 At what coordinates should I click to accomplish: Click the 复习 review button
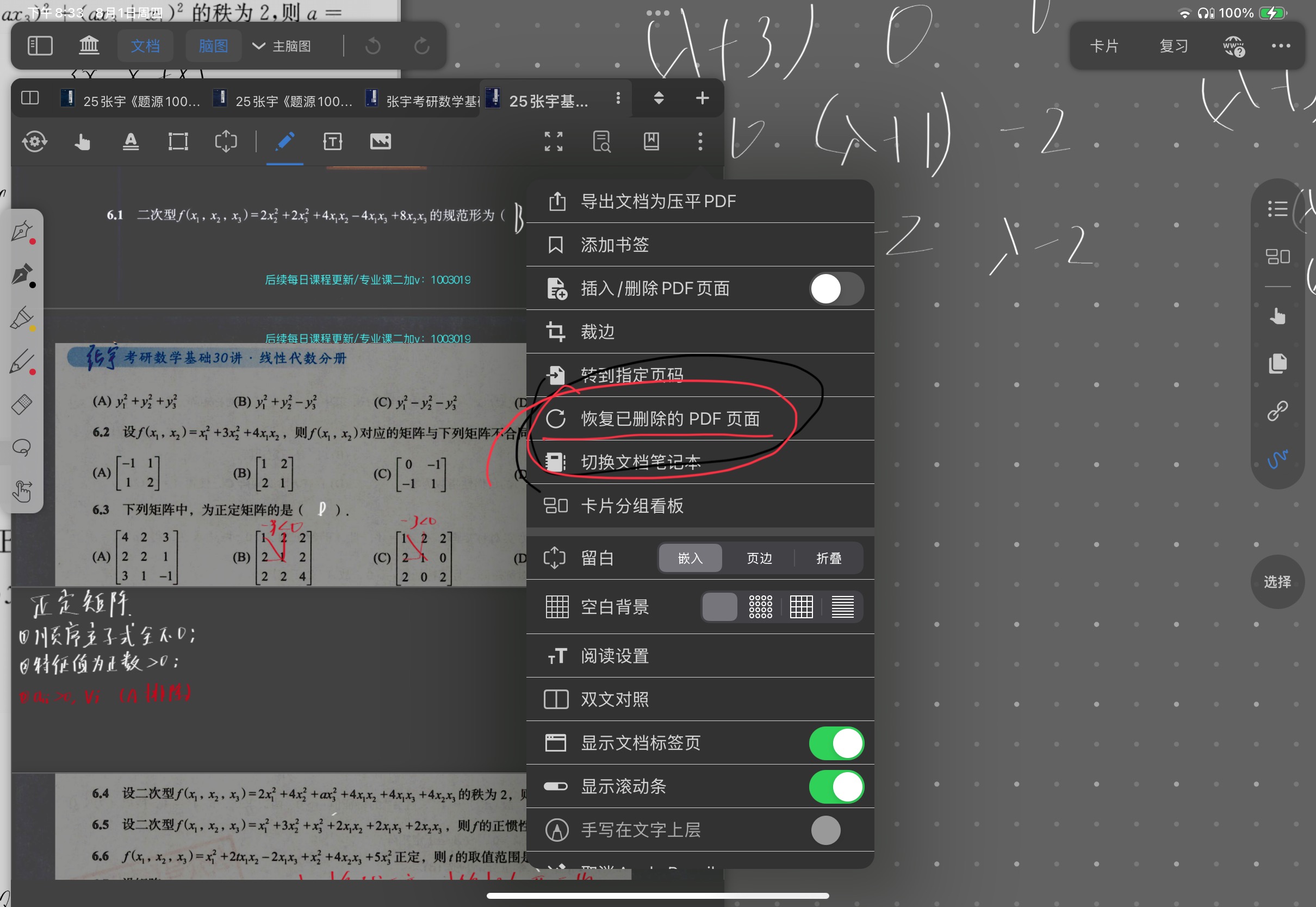1174,46
